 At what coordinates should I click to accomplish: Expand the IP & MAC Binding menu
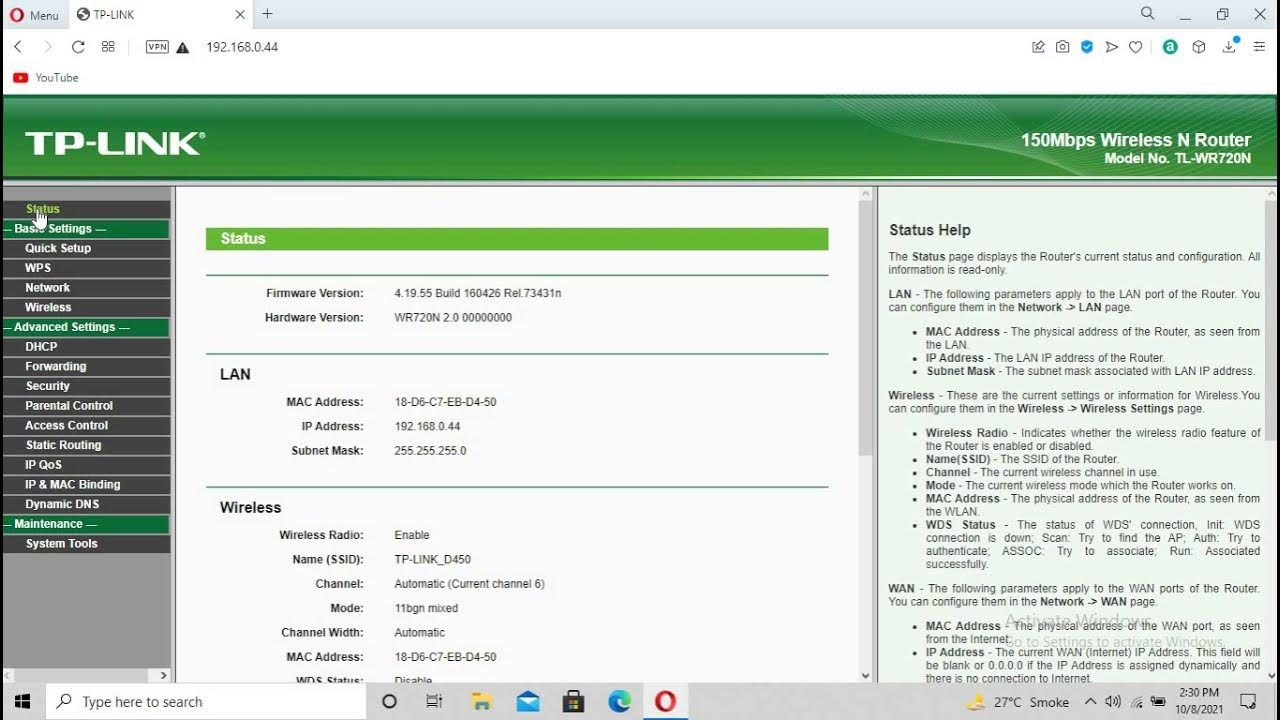point(73,485)
